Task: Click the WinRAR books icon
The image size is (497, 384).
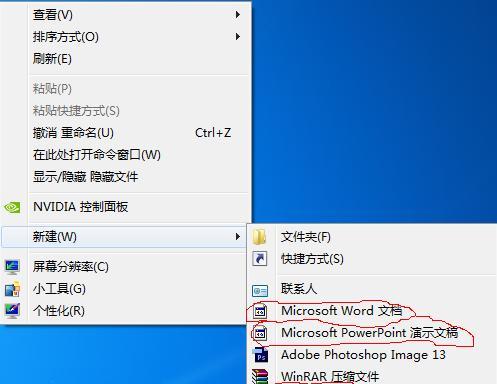Action: [x=260, y=377]
